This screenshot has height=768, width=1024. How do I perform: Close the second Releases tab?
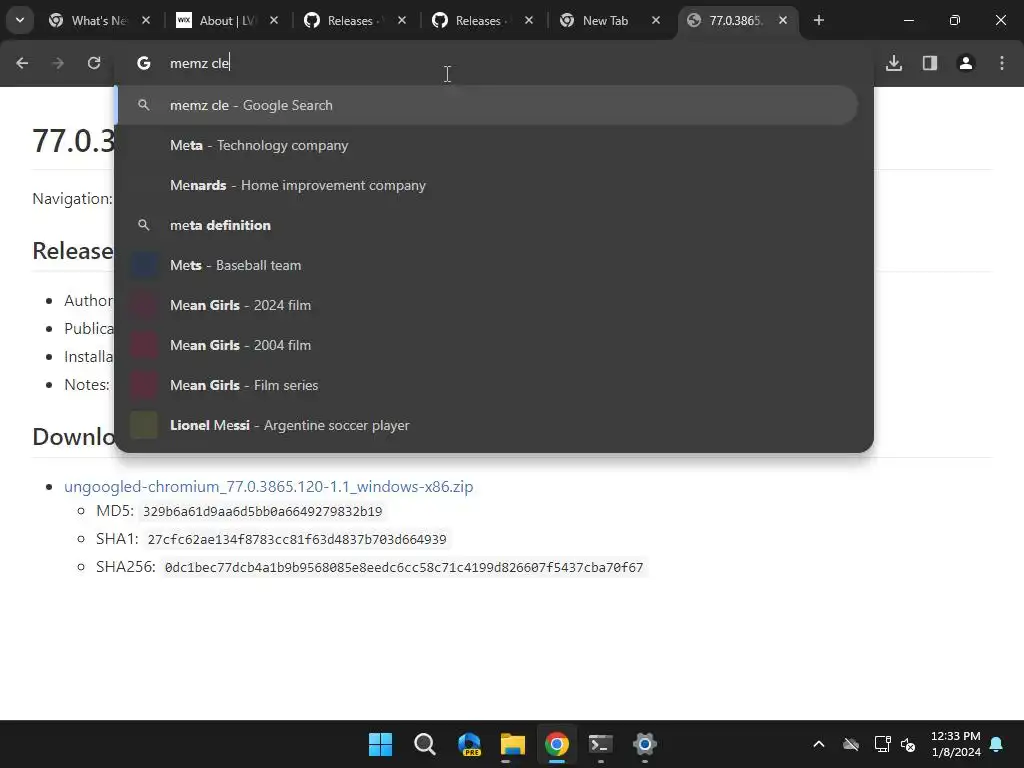(529, 20)
